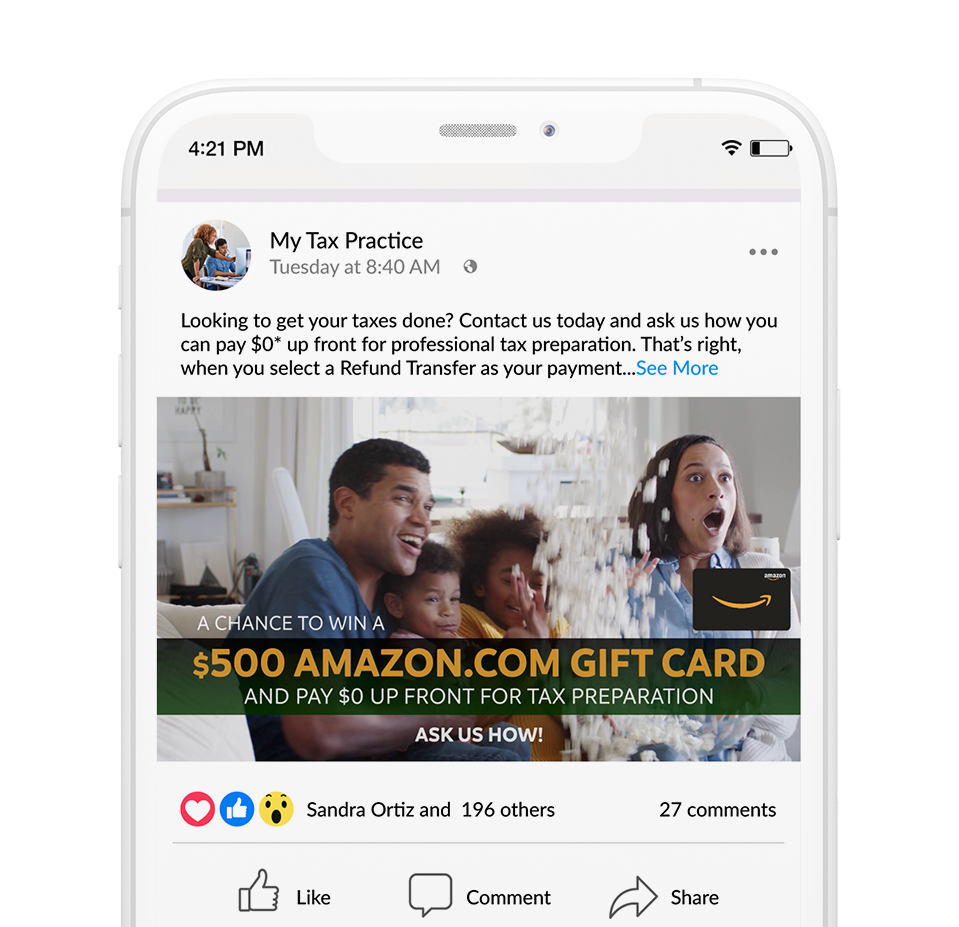959x927 pixels.
Task: Open the 27 comments list
Action: coord(717,810)
